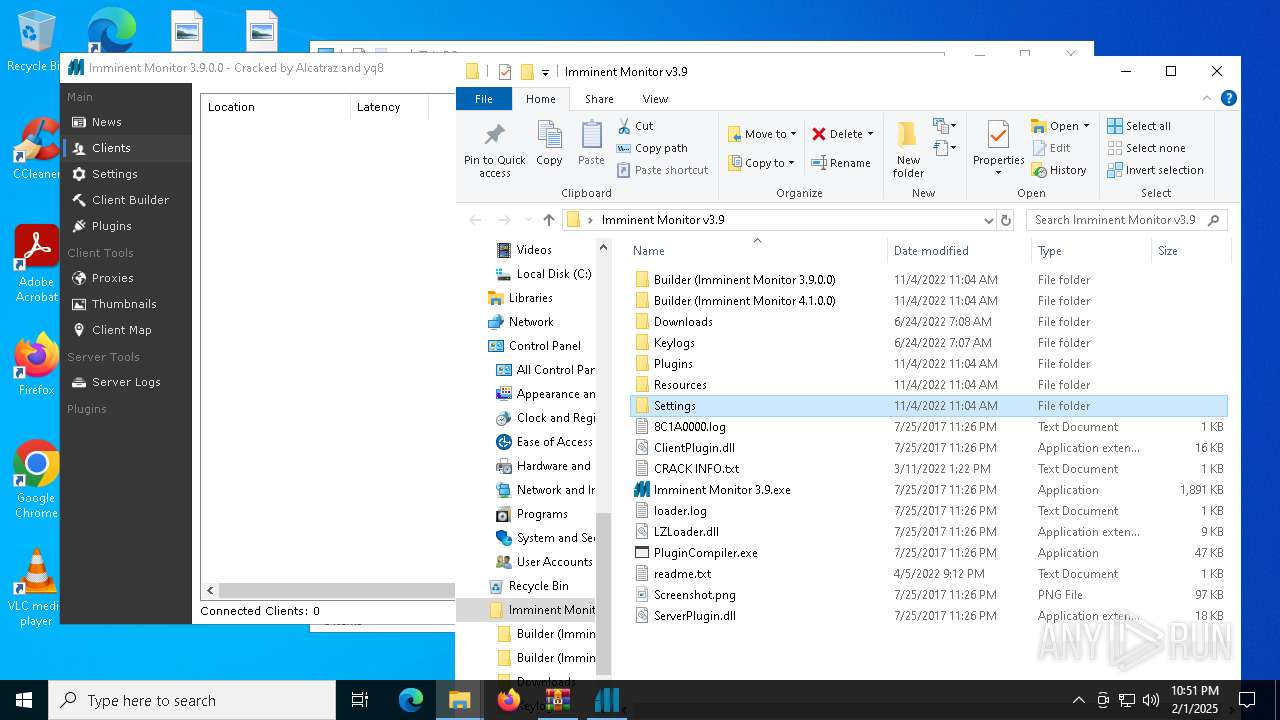This screenshot has width=1280, height=720.
Task: Click History in Open group
Action: pyautogui.click(x=1059, y=170)
